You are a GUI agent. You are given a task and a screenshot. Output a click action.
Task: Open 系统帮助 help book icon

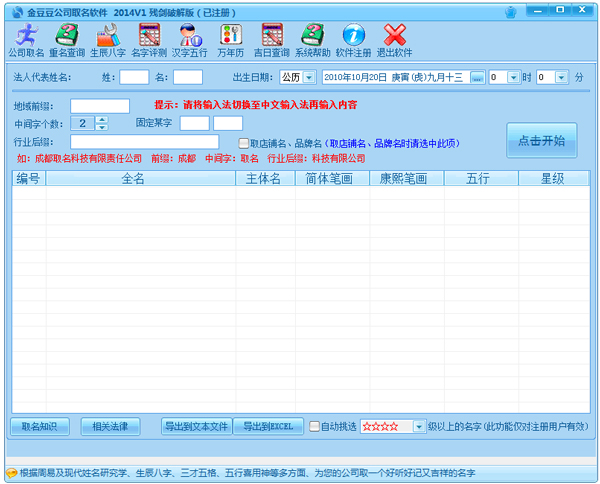(x=313, y=39)
